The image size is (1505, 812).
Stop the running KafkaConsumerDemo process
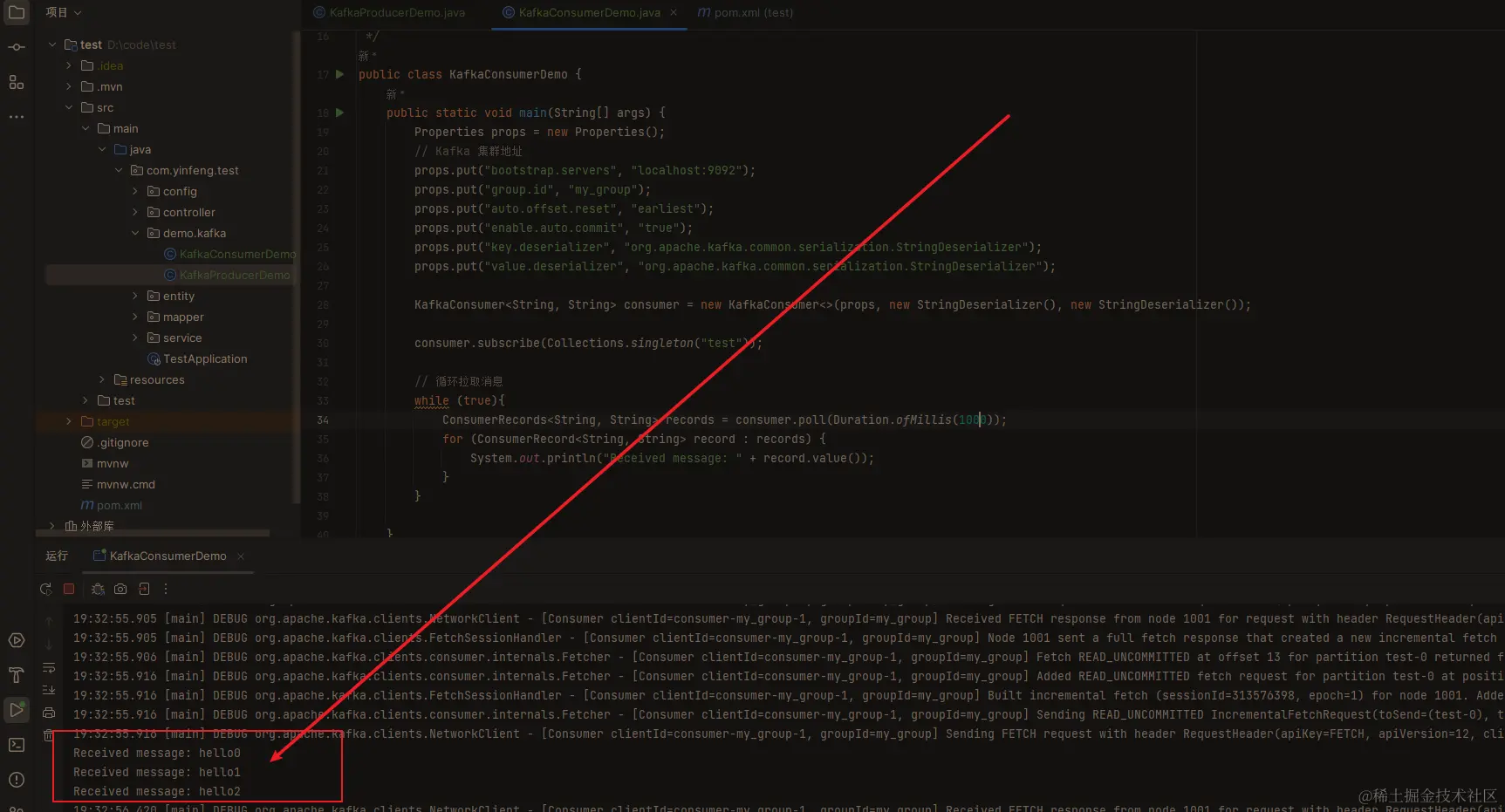click(69, 589)
